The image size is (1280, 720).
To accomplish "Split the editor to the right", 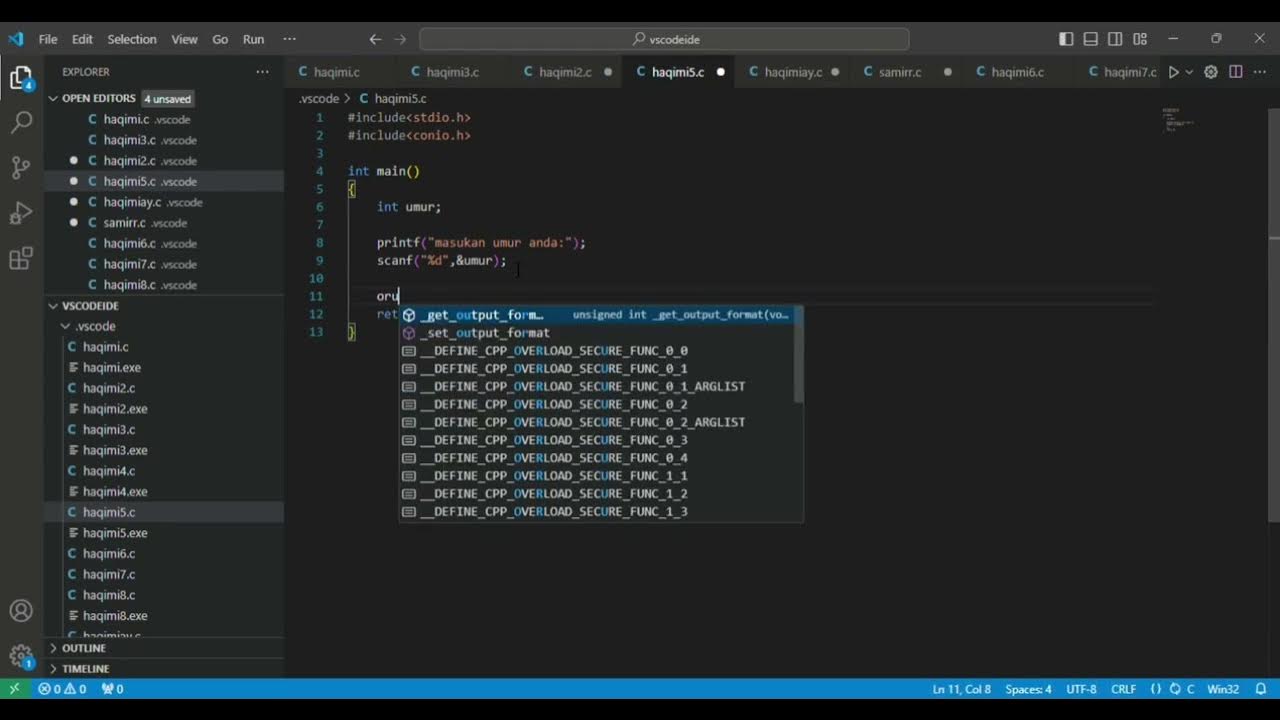I will coord(1235,72).
